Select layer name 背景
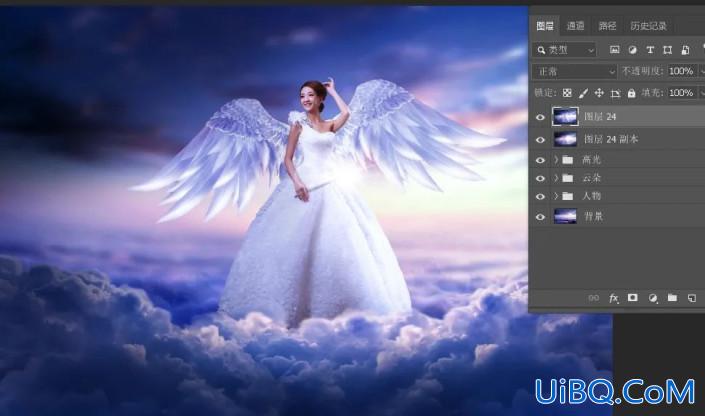 click(x=593, y=217)
